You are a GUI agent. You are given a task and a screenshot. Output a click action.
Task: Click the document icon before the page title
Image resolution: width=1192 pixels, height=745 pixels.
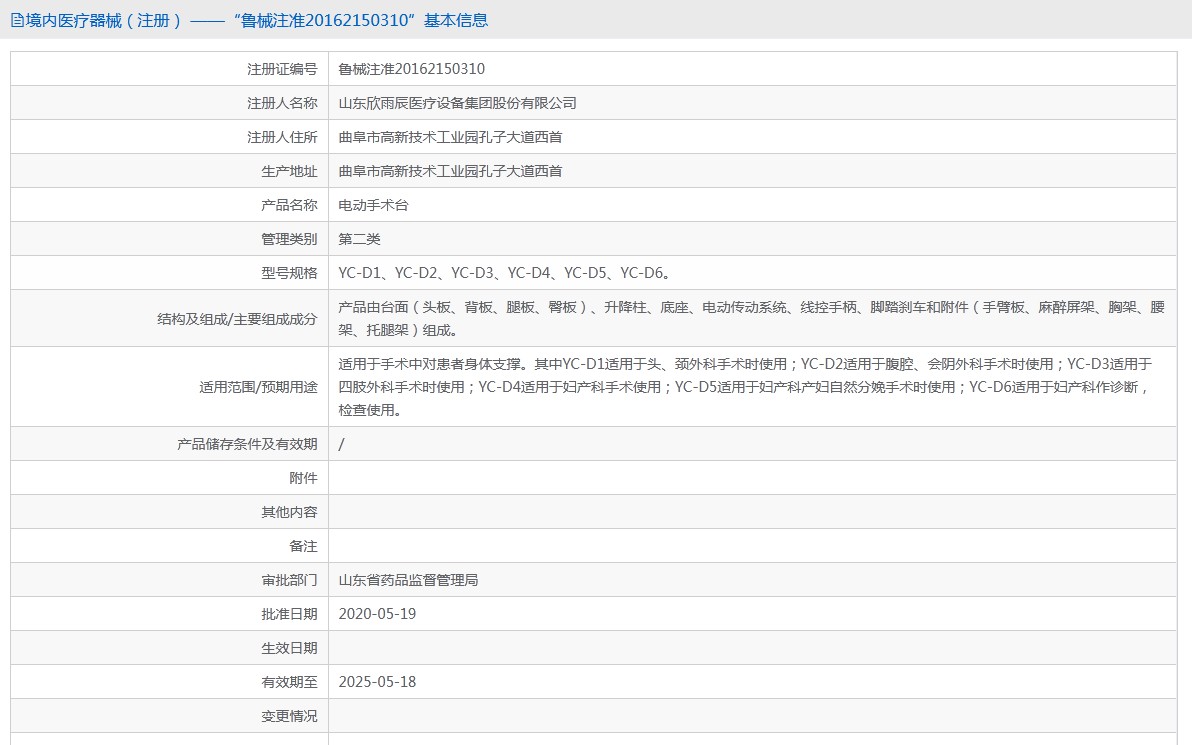17,21
